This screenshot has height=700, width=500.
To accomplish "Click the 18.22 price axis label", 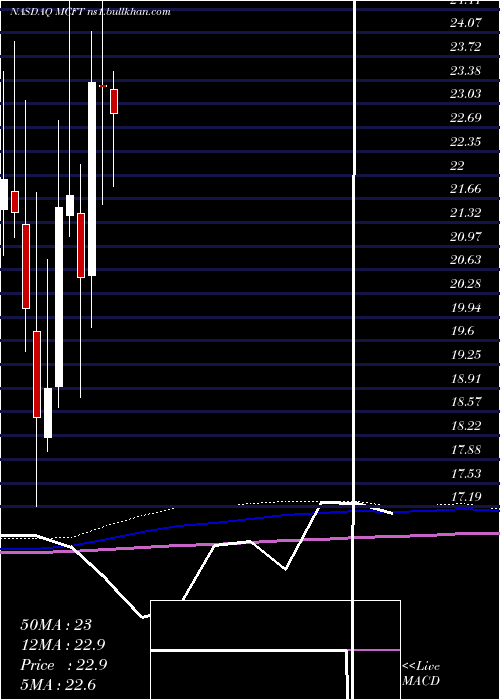I will point(466,425).
